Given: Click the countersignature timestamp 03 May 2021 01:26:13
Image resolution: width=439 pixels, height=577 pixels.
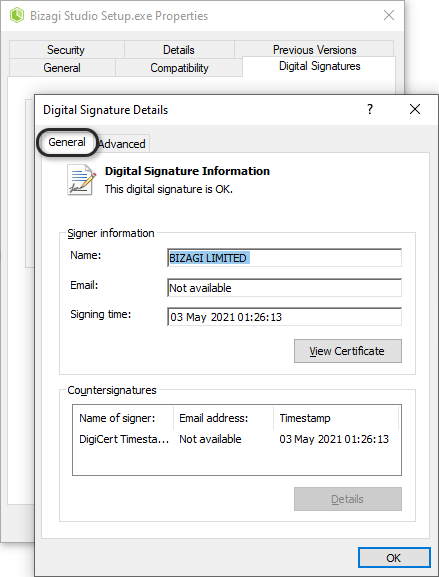Looking at the screenshot, I should tap(334, 439).
